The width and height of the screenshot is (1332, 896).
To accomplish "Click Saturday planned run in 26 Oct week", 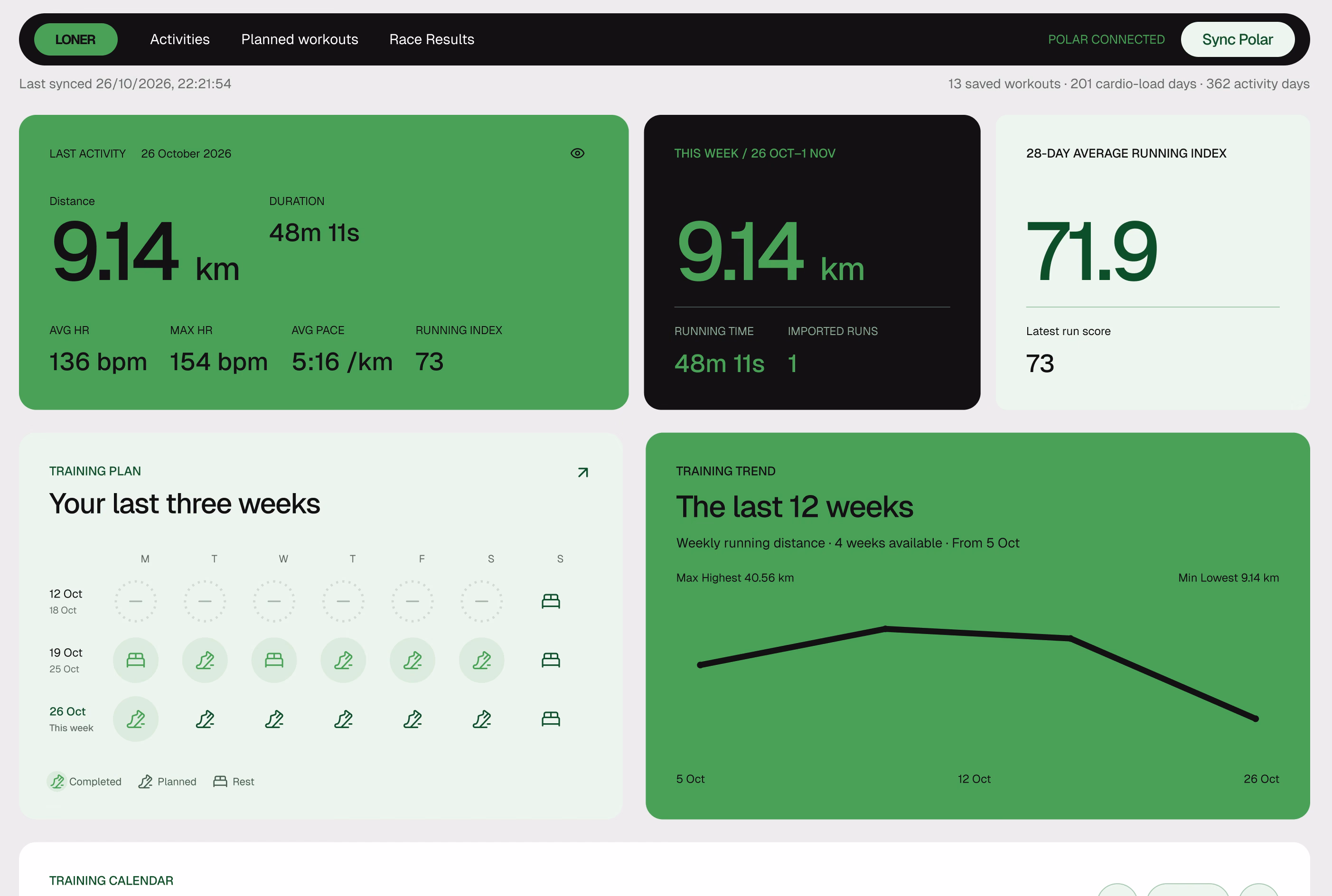I will click(481, 719).
